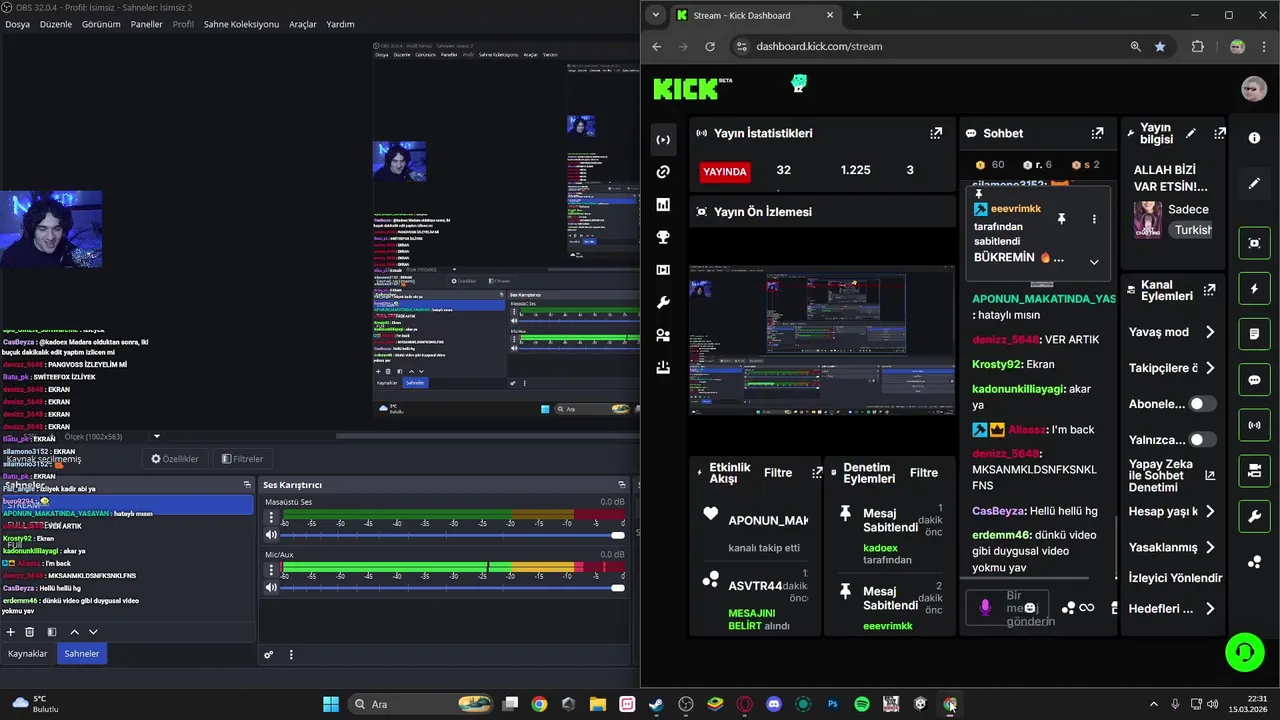Click the infinity icon below chat
The height and width of the screenshot is (720, 1280).
click(1087, 608)
